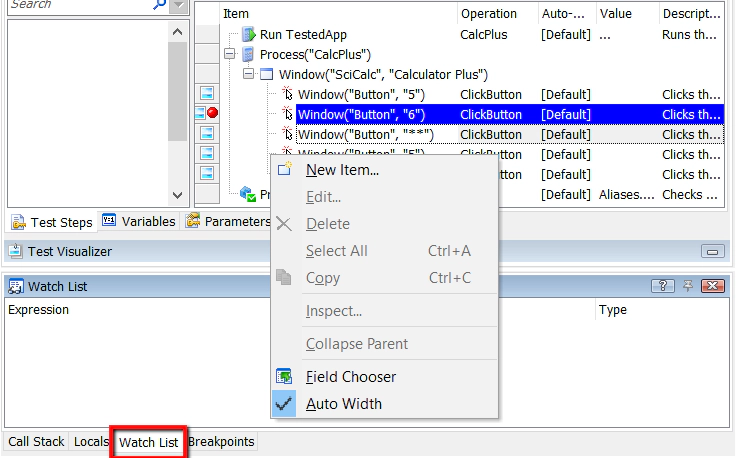Screen dimensions: 736x458
Task: Choose Copy in the context menu
Action: tap(384, 278)
